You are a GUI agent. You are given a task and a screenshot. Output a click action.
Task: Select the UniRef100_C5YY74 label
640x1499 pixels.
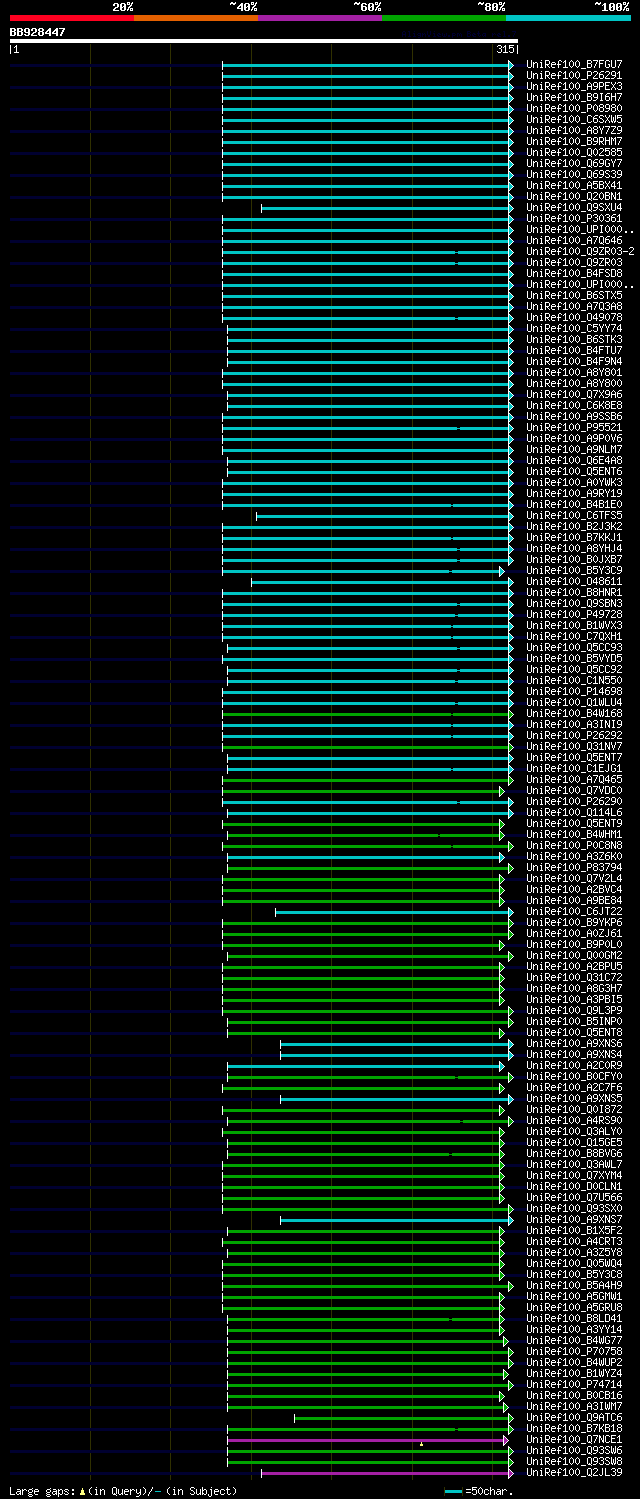click(x=574, y=328)
